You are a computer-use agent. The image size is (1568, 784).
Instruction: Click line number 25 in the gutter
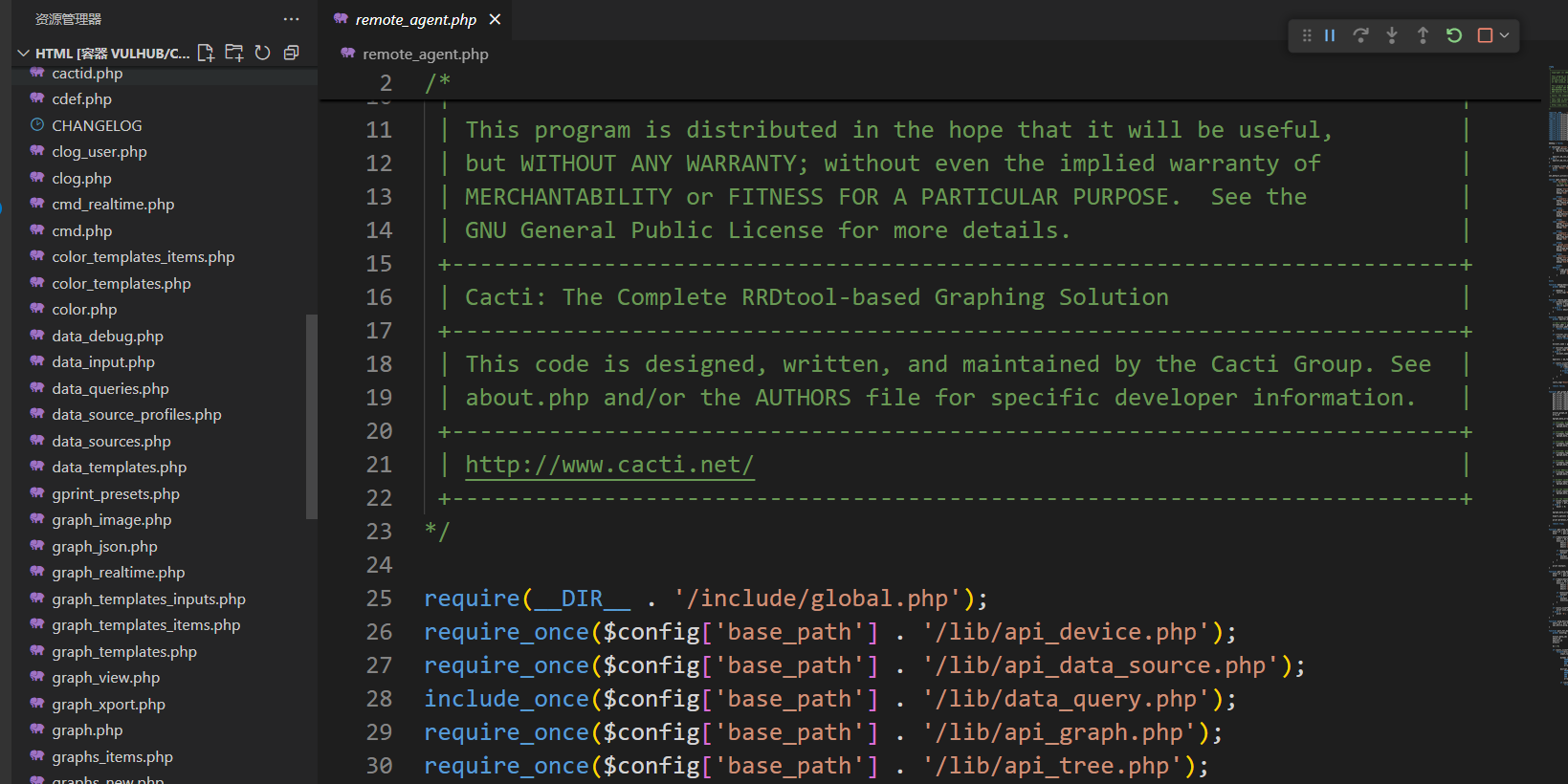click(379, 599)
